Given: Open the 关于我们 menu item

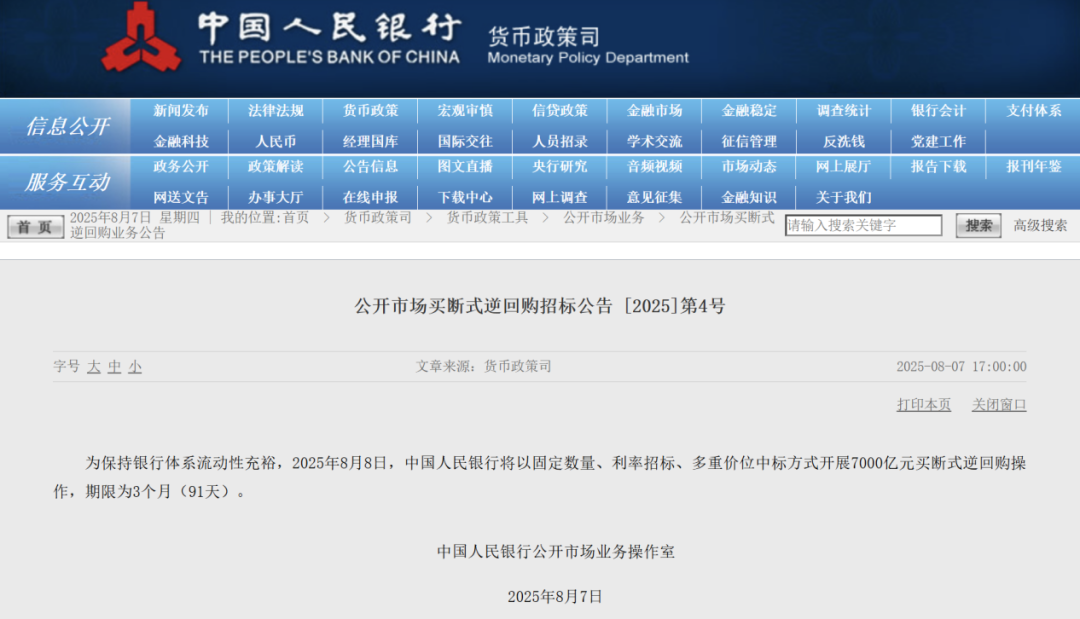Looking at the screenshot, I should 843,197.
